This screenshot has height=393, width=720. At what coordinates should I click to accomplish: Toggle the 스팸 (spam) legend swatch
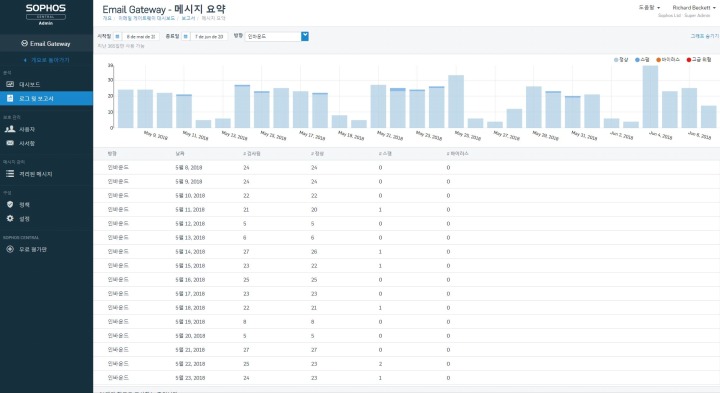(637, 60)
